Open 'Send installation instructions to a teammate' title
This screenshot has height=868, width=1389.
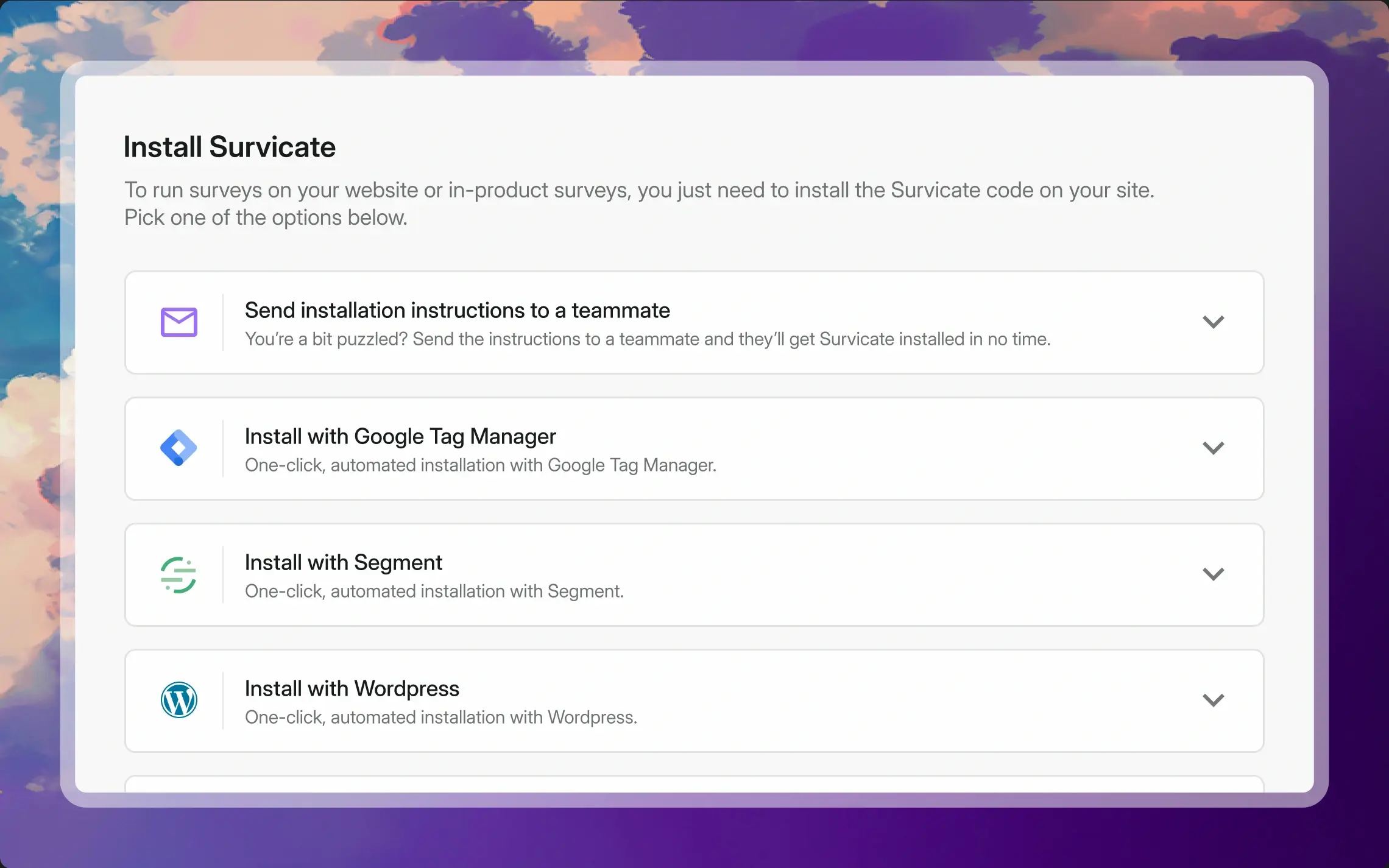click(457, 311)
